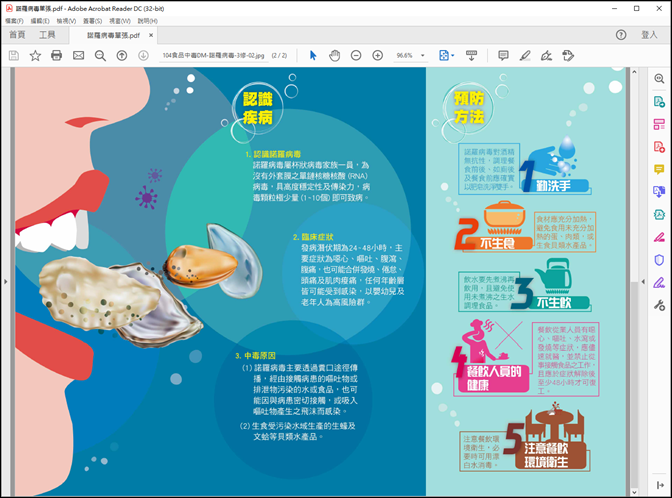672x498 pixels.
Task: Activate the Selection arrow tool
Action: pos(313,55)
